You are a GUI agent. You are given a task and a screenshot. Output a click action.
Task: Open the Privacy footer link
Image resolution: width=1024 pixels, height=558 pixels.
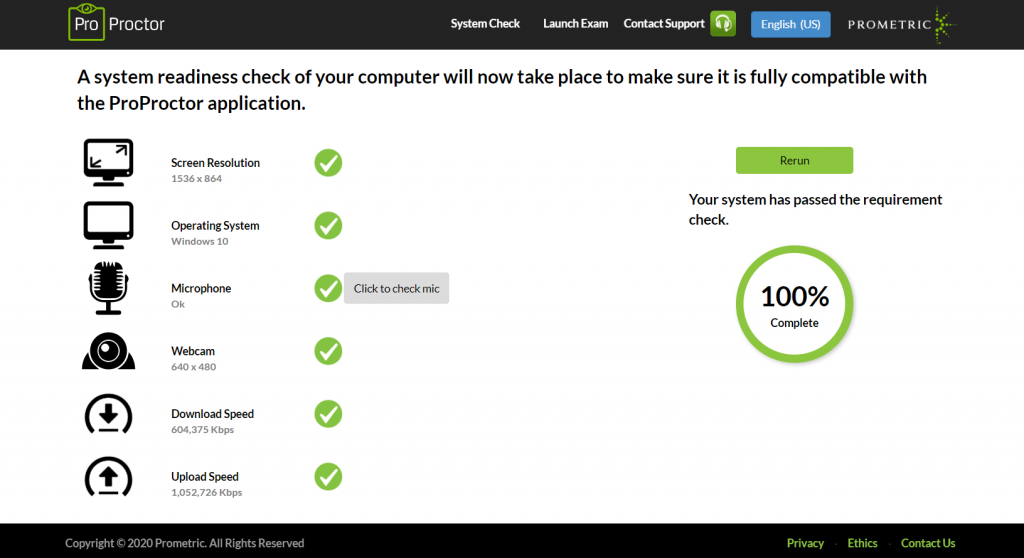pyautogui.click(x=805, y=543)
